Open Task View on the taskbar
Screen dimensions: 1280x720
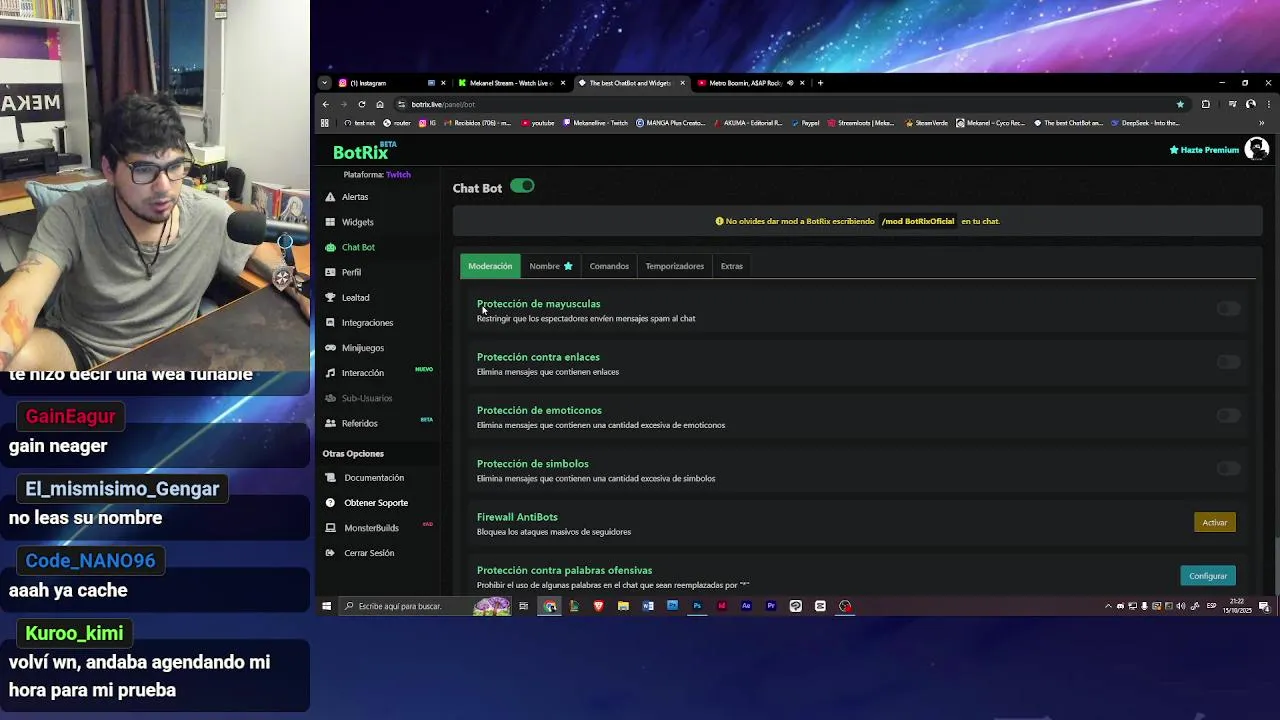(523, 606)
